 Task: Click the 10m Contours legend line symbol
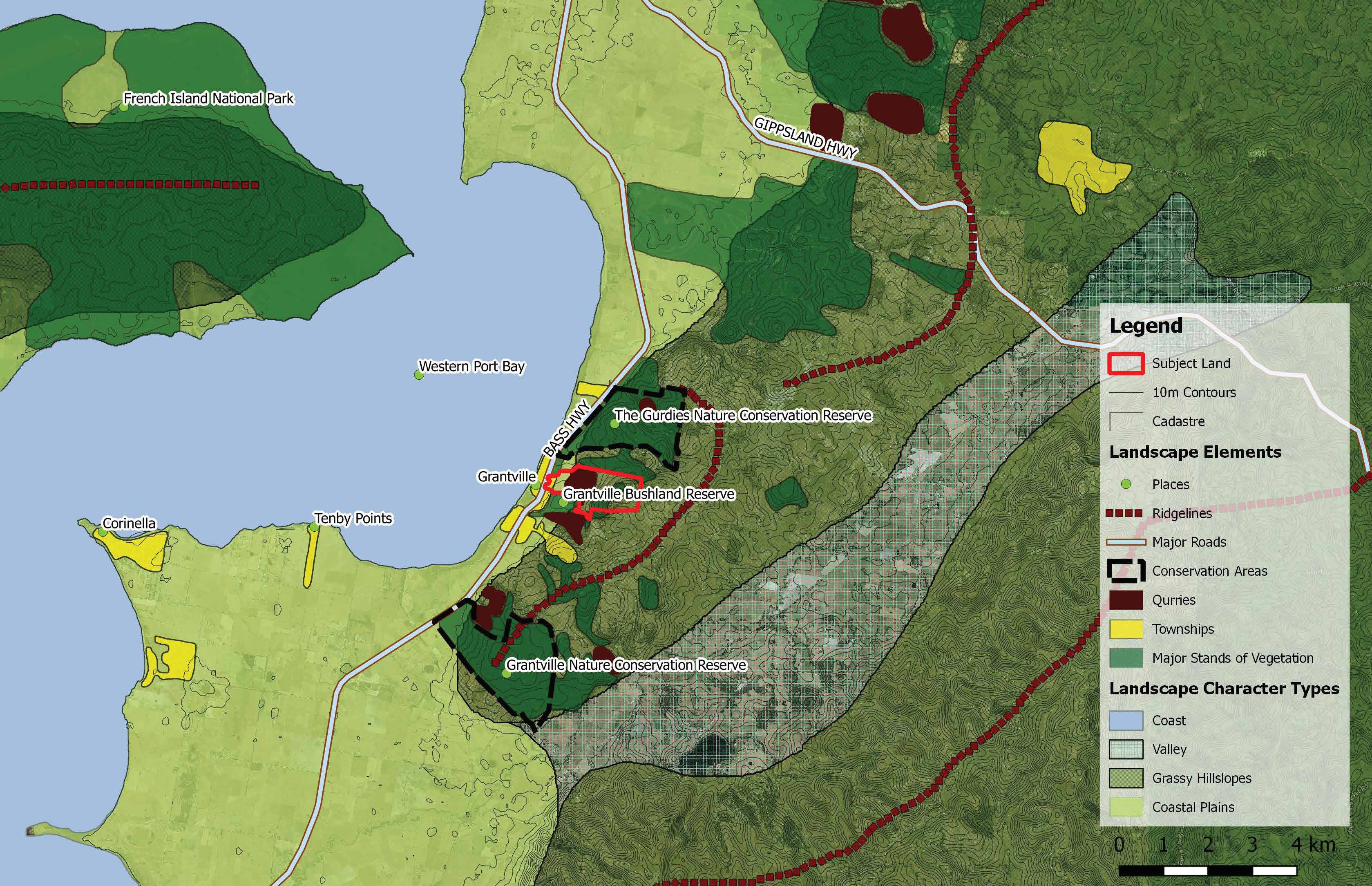[1125, 392]
